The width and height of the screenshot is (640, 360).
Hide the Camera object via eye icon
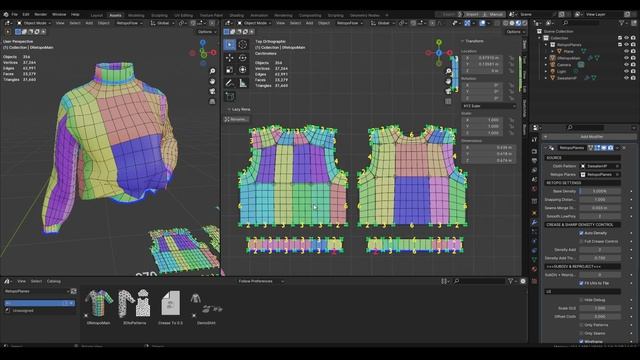pos(626,64)
